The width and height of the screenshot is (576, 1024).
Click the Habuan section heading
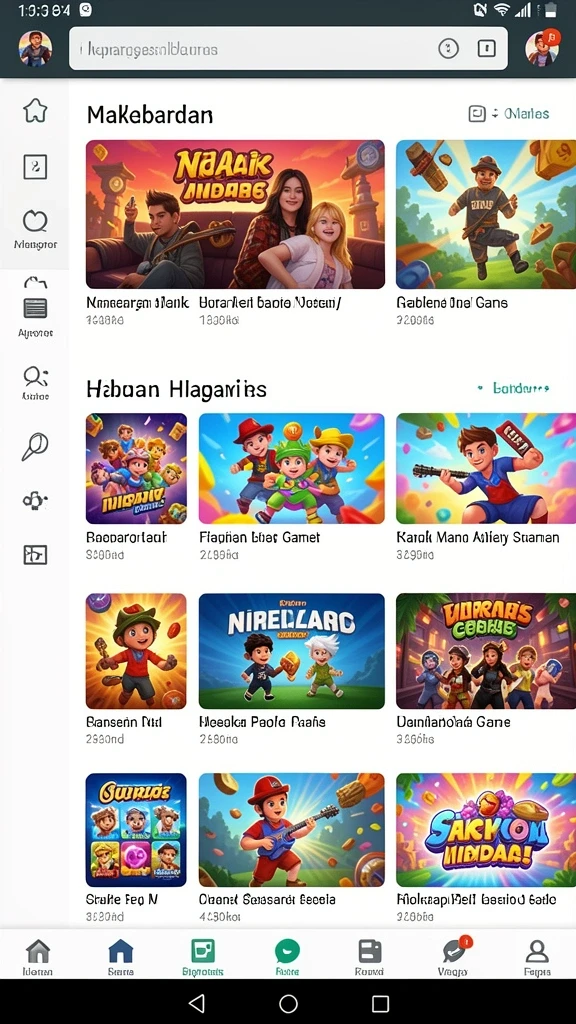point(176,389)
